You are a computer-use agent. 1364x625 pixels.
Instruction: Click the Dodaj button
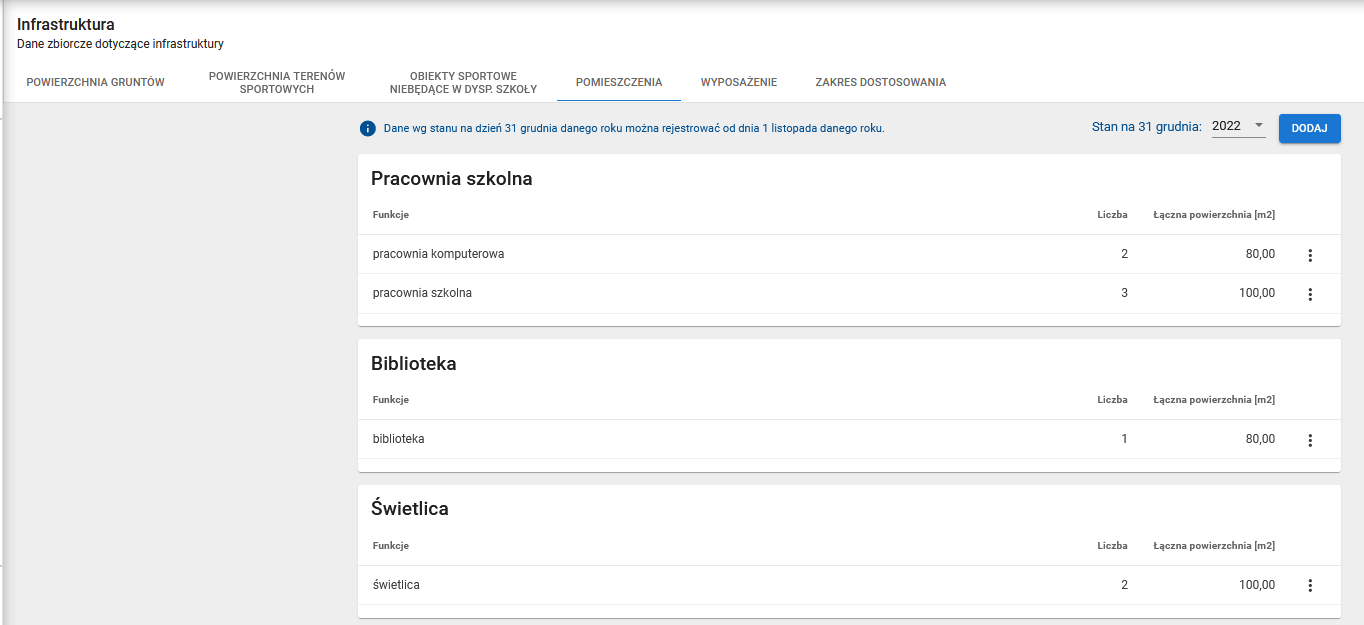coord(1309,128)
